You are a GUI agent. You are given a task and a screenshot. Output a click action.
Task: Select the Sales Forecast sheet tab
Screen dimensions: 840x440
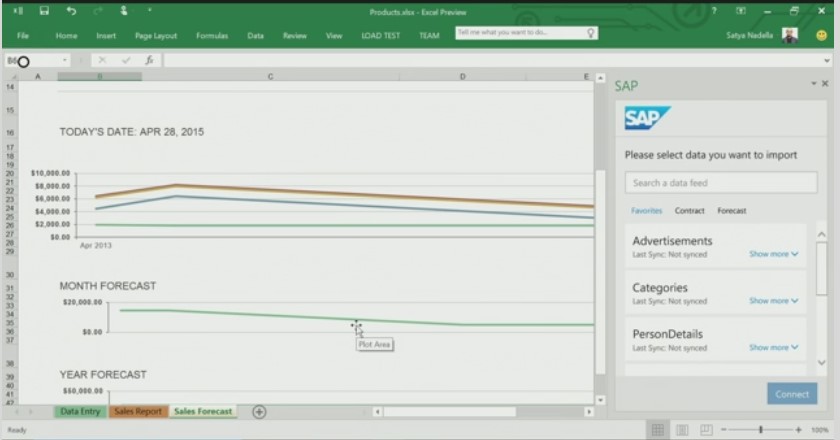(x=203, y=411)
